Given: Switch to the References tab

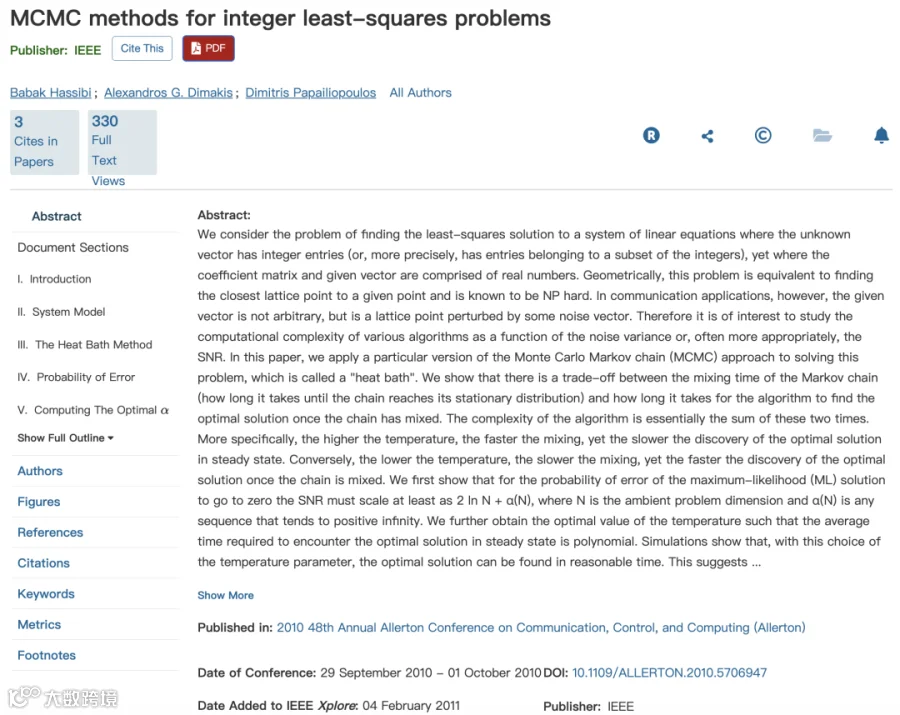Looking at the screenshot, I should pyautogui.click(x=50, y=533).
